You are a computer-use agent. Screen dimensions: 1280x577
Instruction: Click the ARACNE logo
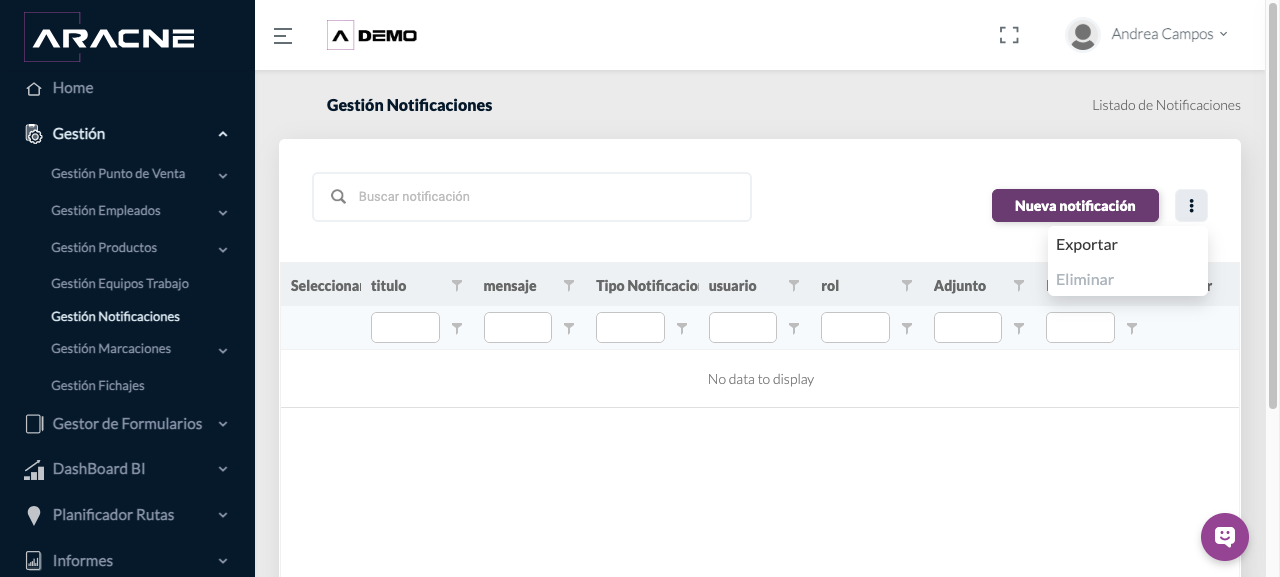point(109,37)
